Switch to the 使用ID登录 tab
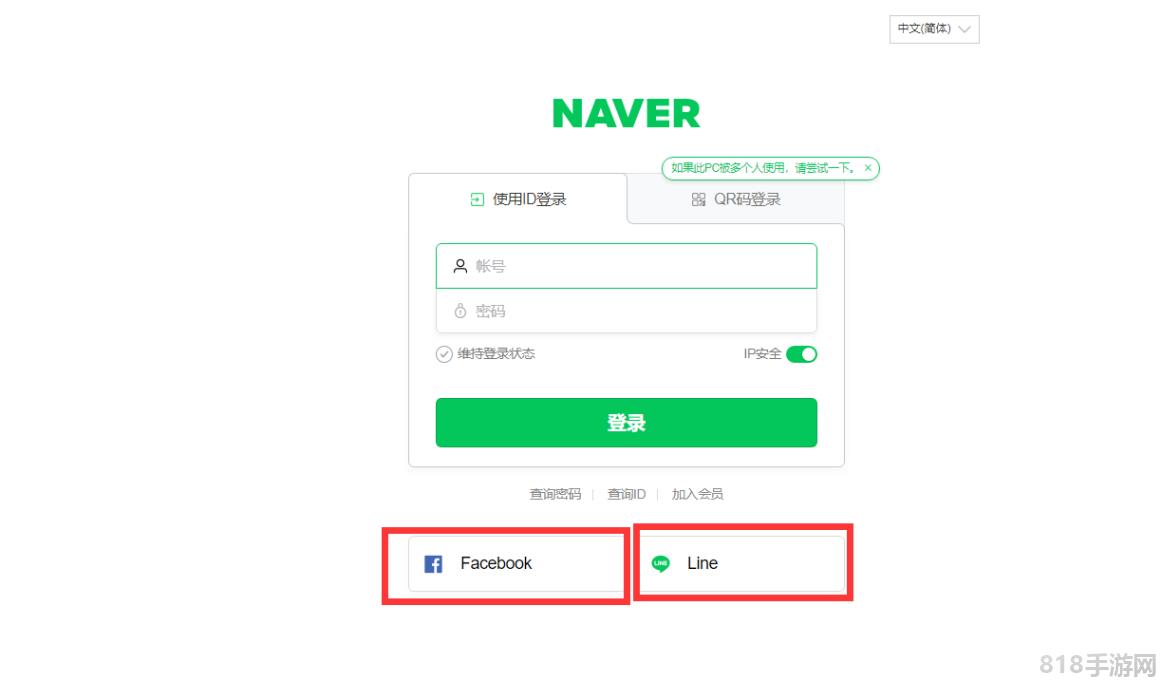This screenshot has width=1162, height=682. (518, 199)
